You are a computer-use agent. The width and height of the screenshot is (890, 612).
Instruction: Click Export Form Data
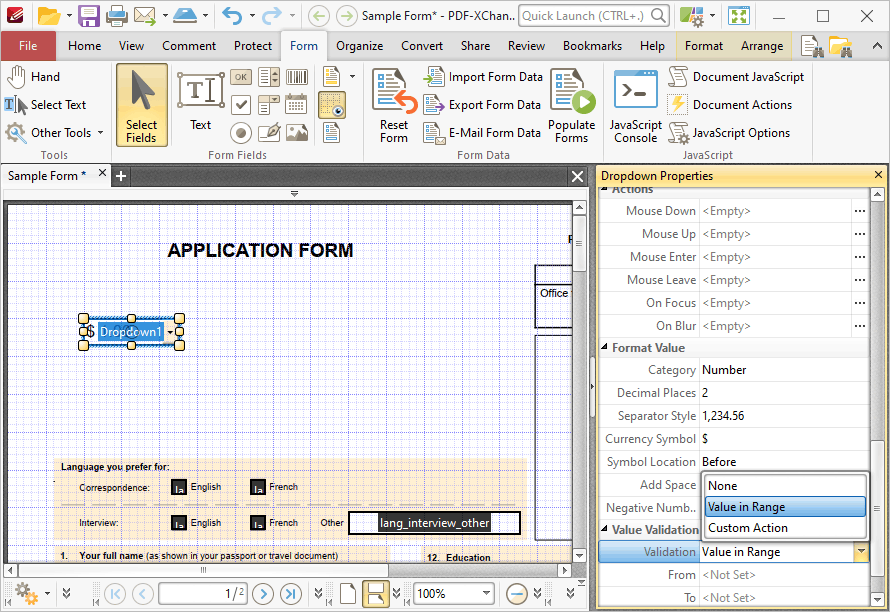[x=482, y=104]
